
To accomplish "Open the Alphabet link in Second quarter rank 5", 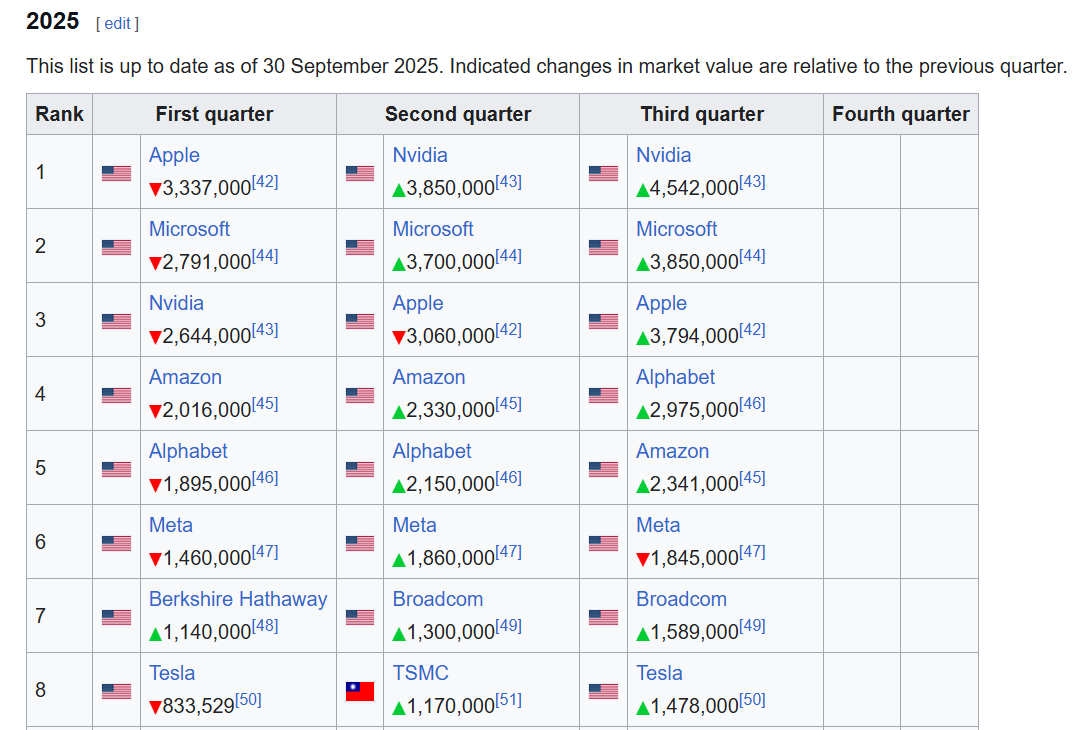I will [x=431, y=451].
